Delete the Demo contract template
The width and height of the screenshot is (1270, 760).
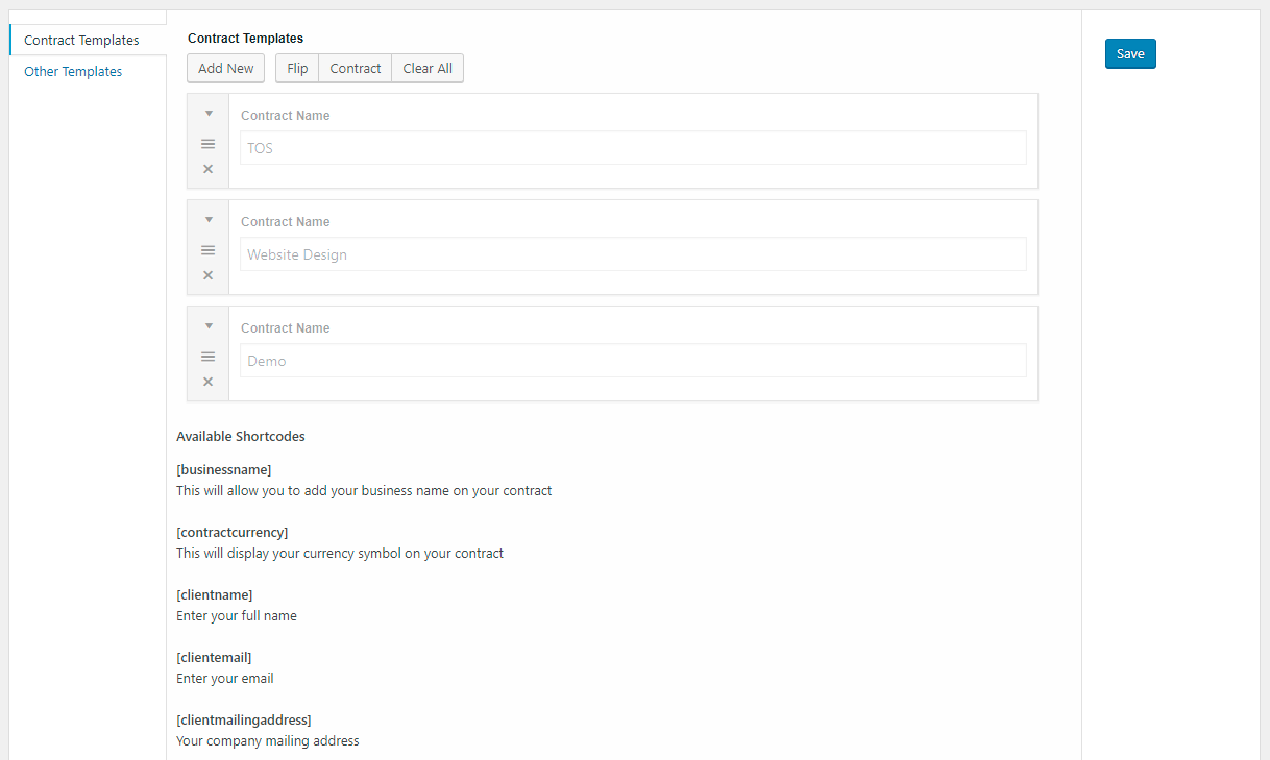click(207, 381)
